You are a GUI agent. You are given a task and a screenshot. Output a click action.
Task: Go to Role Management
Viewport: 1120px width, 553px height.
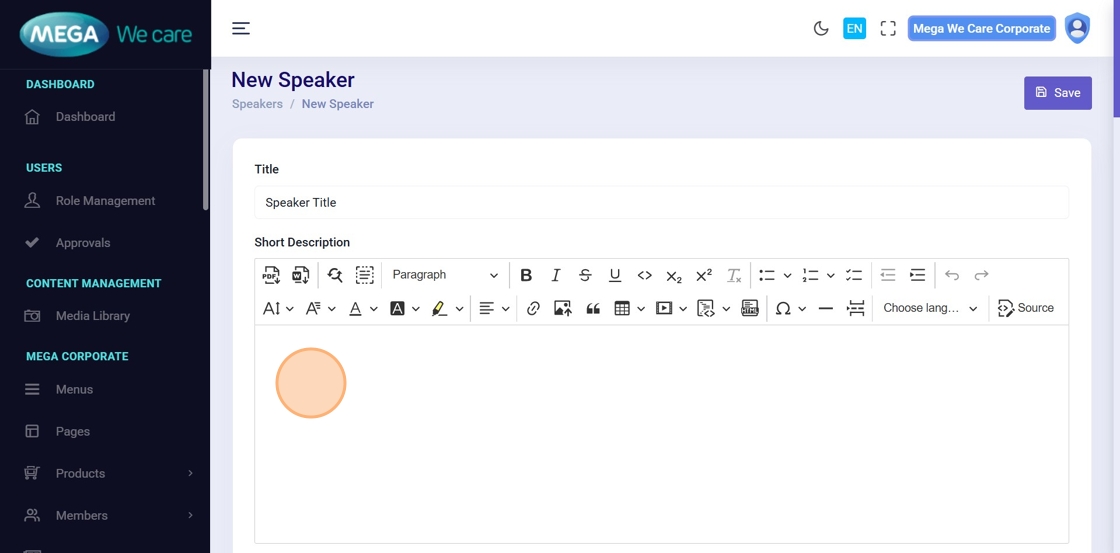[x=105, y=201]
